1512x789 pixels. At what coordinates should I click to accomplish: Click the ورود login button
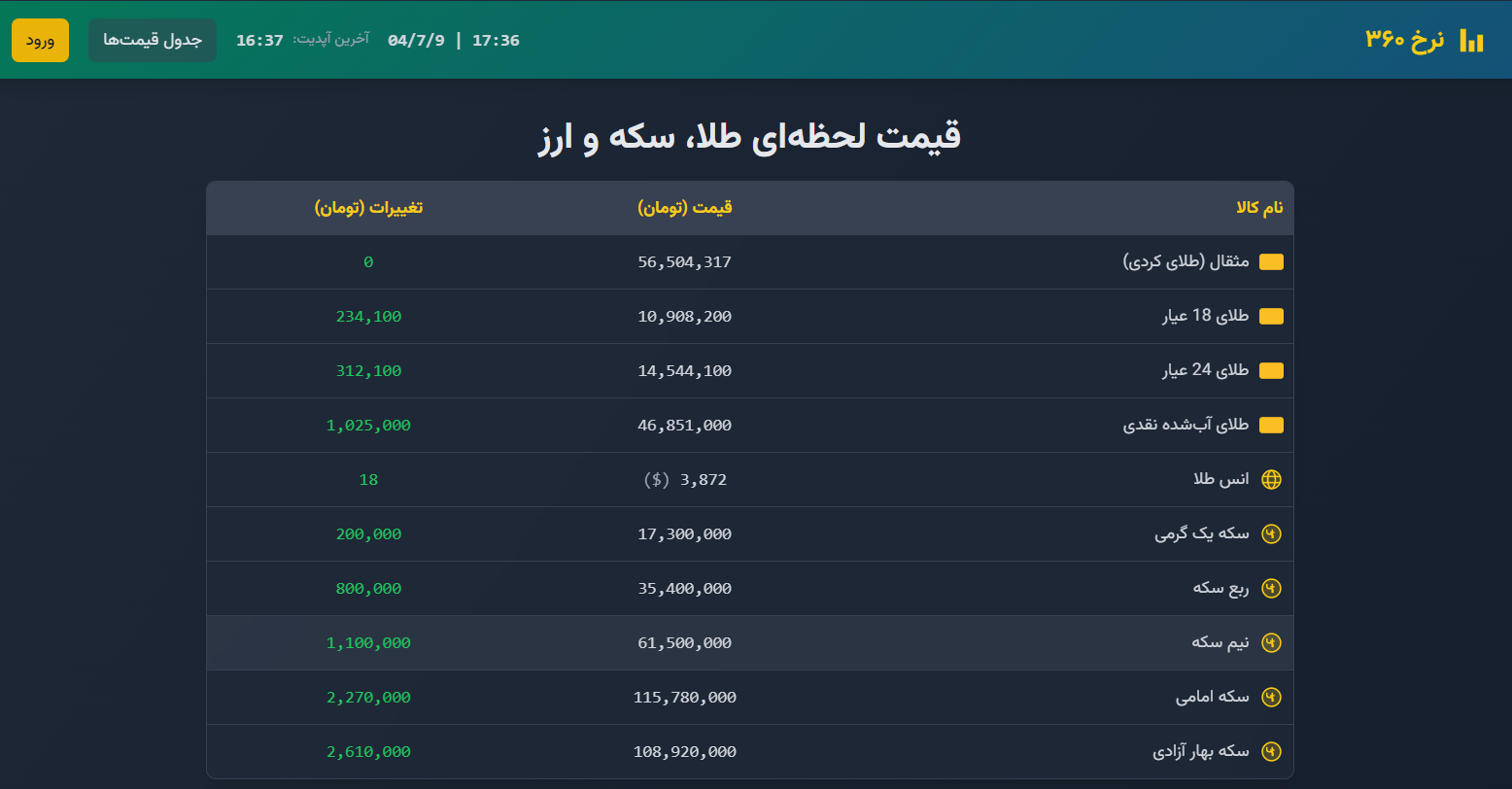40,41
